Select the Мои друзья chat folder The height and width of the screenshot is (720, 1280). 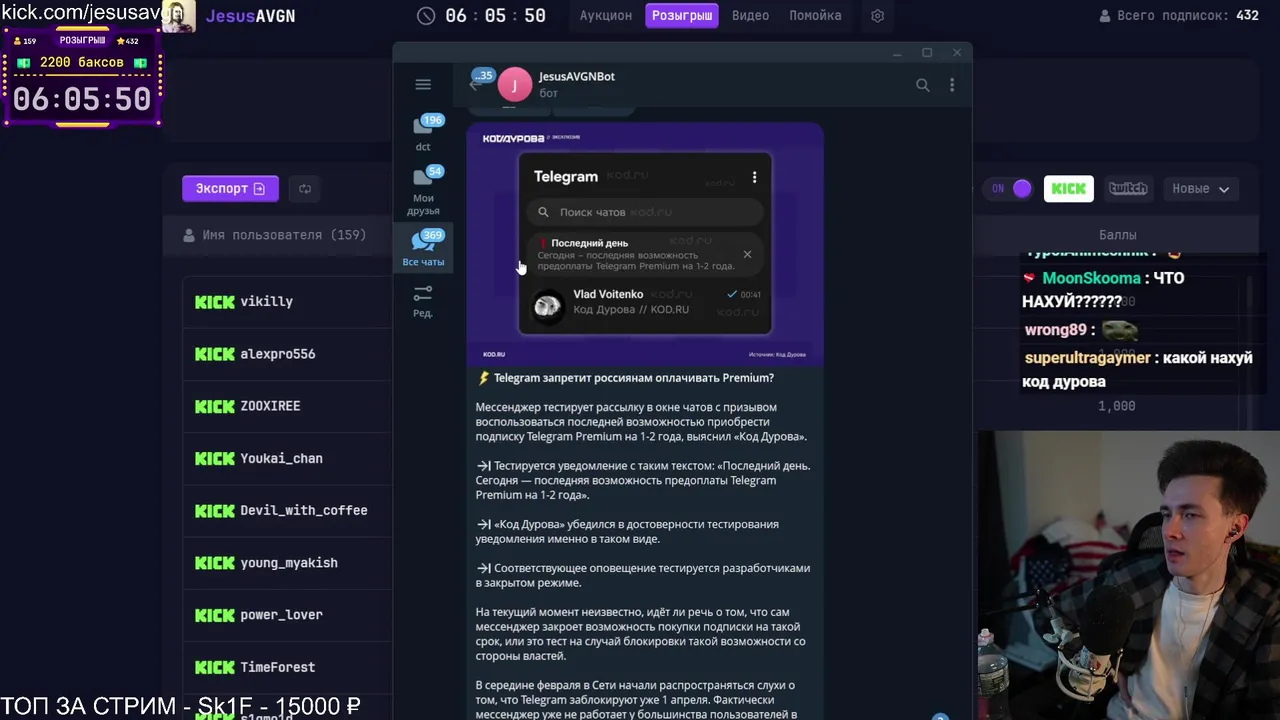coord(423,190)
